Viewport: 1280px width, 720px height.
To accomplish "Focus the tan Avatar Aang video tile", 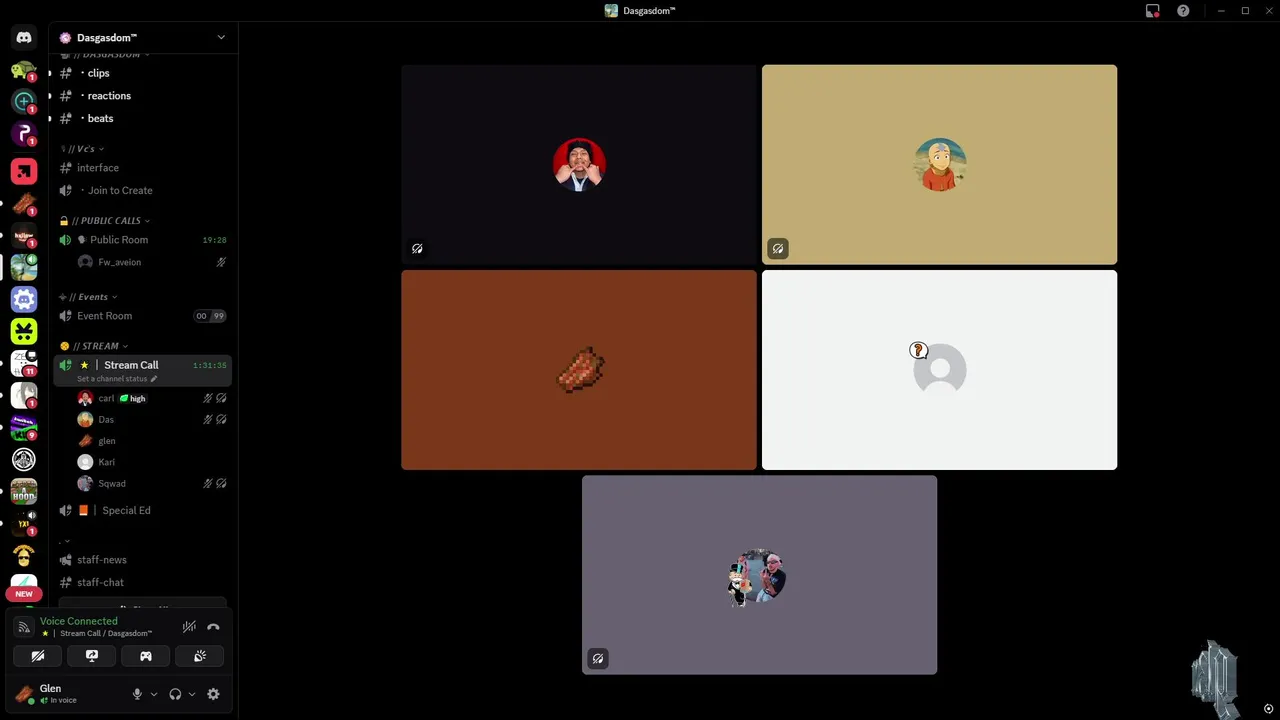I will [939, 165].
